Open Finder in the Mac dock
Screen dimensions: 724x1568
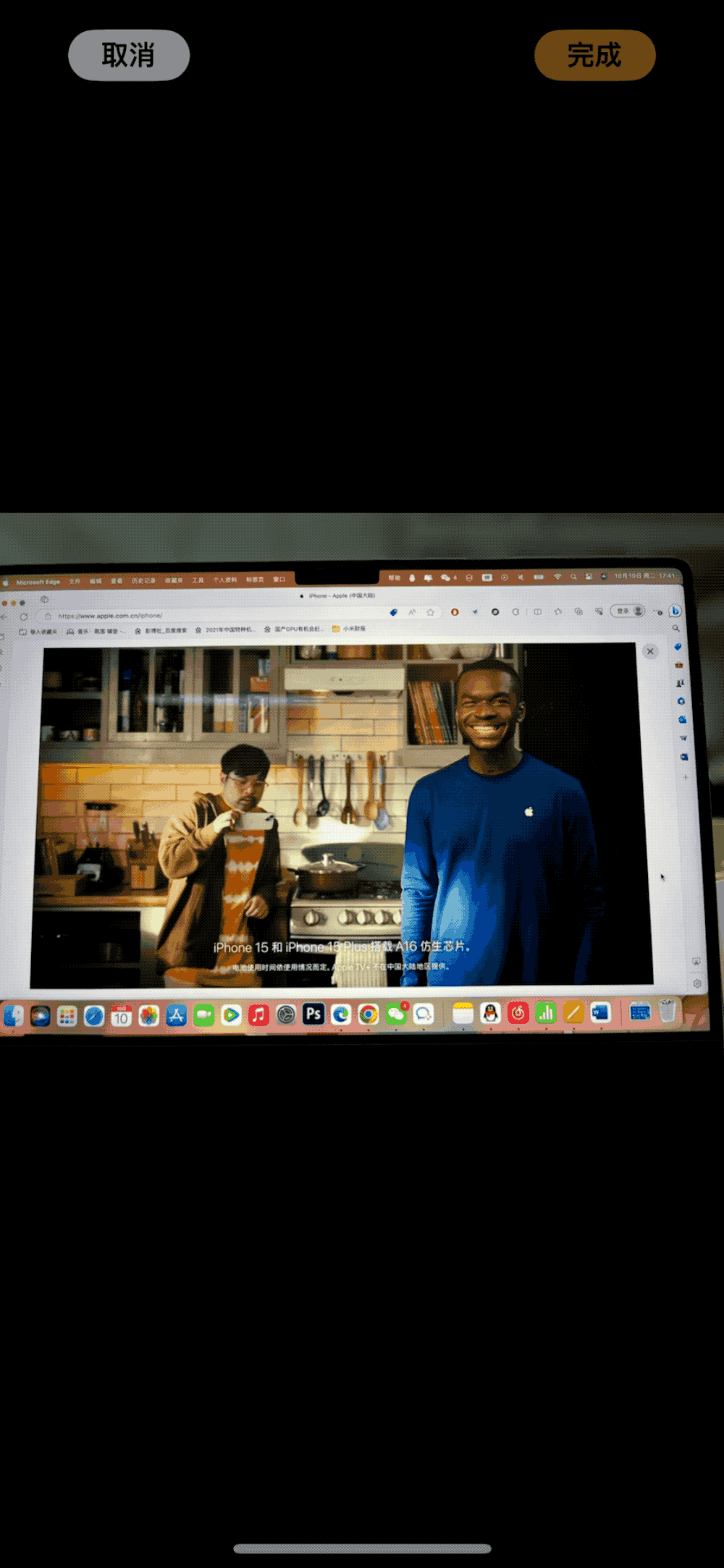tap(13, 1016)
